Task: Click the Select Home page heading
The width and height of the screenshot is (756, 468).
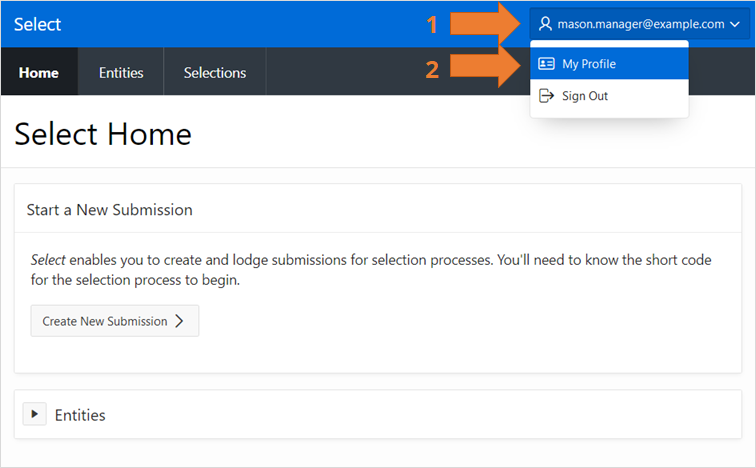Action: pos(103,133)
